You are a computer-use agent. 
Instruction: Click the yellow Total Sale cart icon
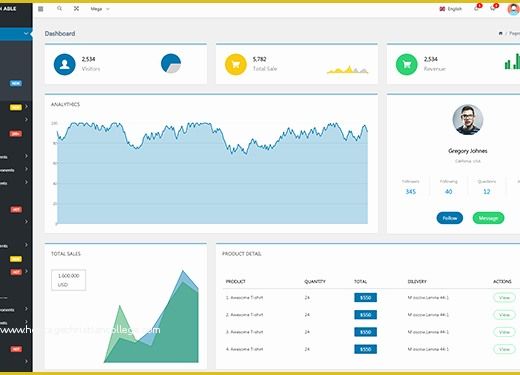pyautogui.click(x=236, y=64)
